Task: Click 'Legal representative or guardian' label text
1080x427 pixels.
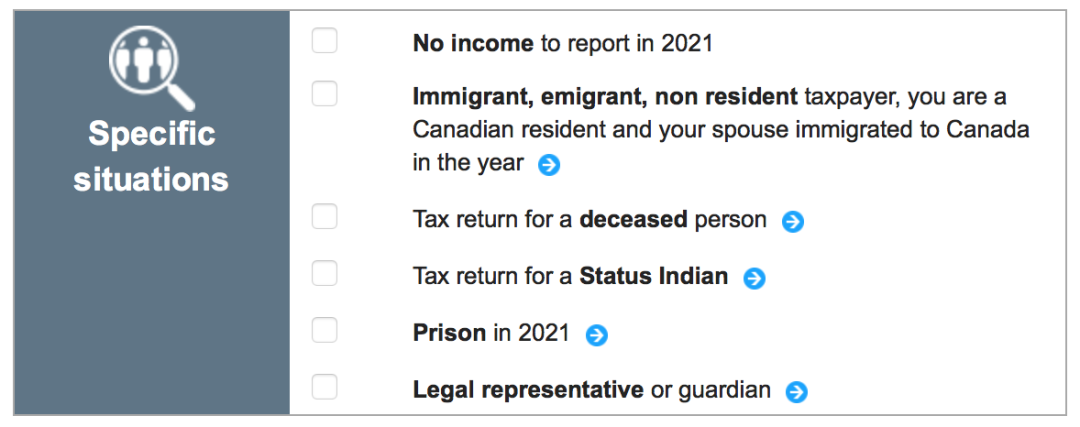Action: pos(591,390)
